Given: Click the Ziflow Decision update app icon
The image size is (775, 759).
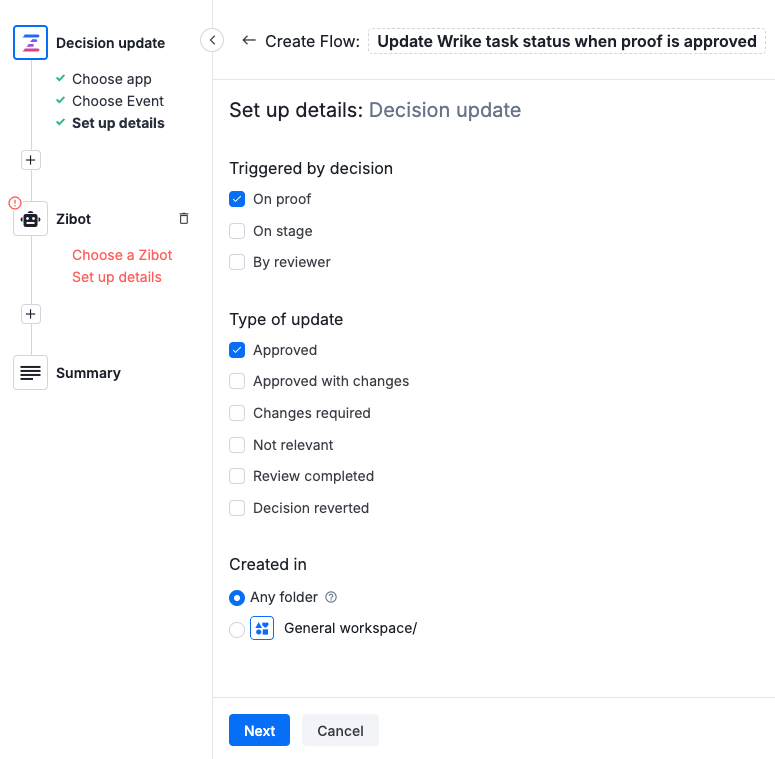Looking at the screenshot, I should [x=30, y=43].
